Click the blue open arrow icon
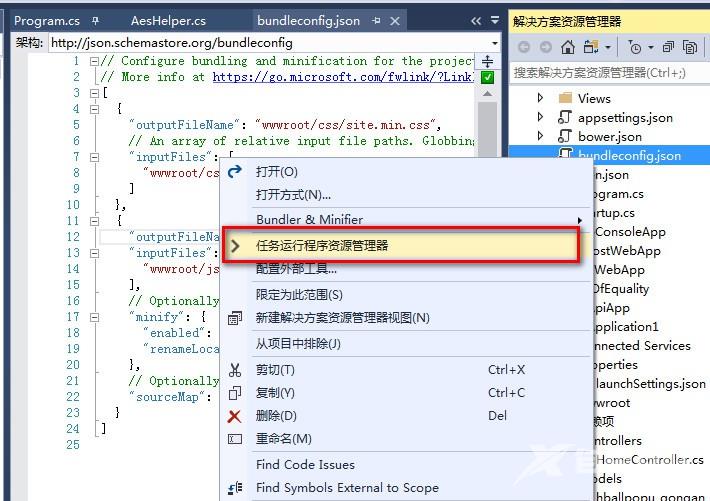The width and height of the screenshot is (710, 501). (x=235, y=172)
